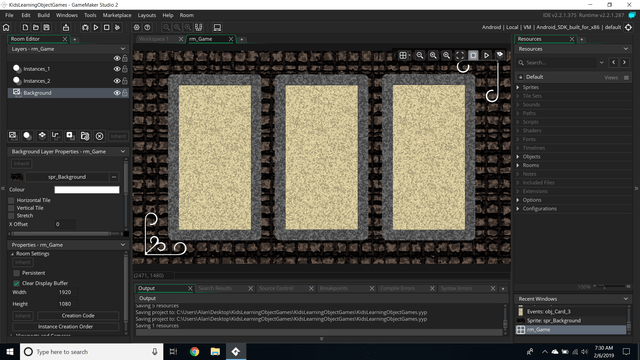Go to next search result arrow in Resources
Screen dimensions: 640x360
[624, 62]
